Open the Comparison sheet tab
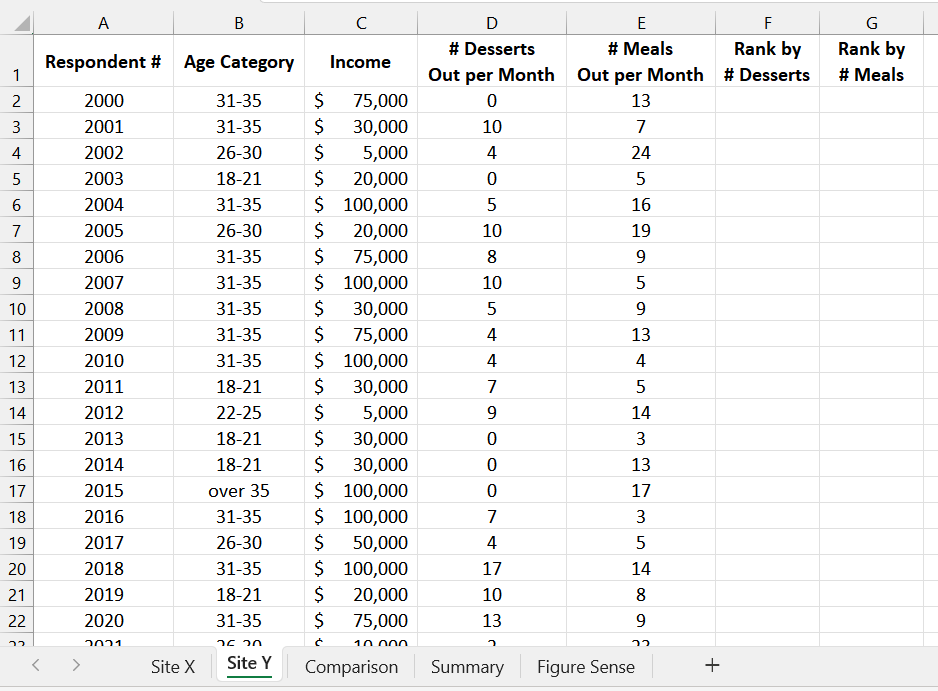 (351, 666)
